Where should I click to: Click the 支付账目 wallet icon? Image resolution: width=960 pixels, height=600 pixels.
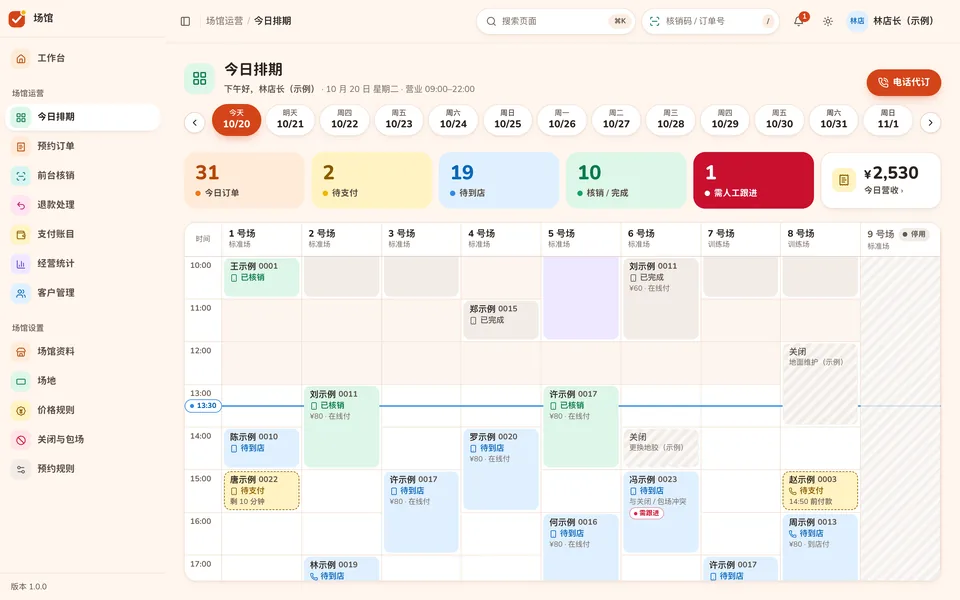(21, 234)
